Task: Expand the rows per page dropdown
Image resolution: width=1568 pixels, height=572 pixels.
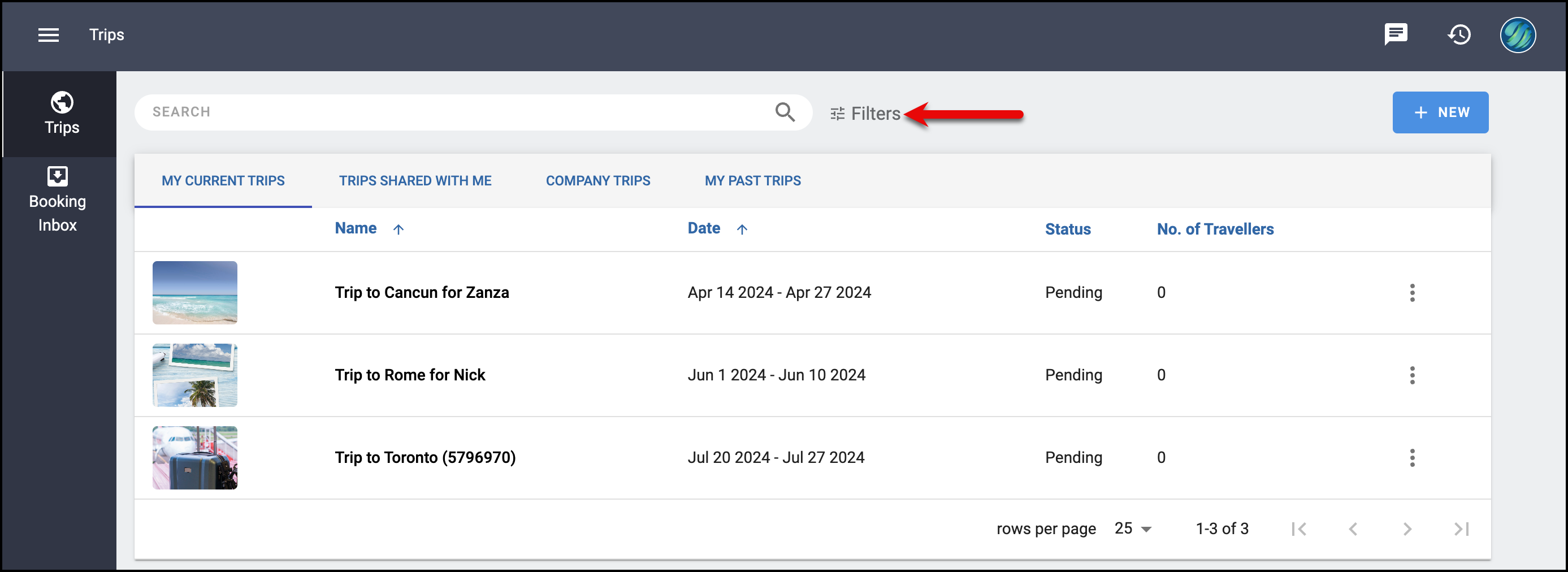Action: coord(1133,528)
